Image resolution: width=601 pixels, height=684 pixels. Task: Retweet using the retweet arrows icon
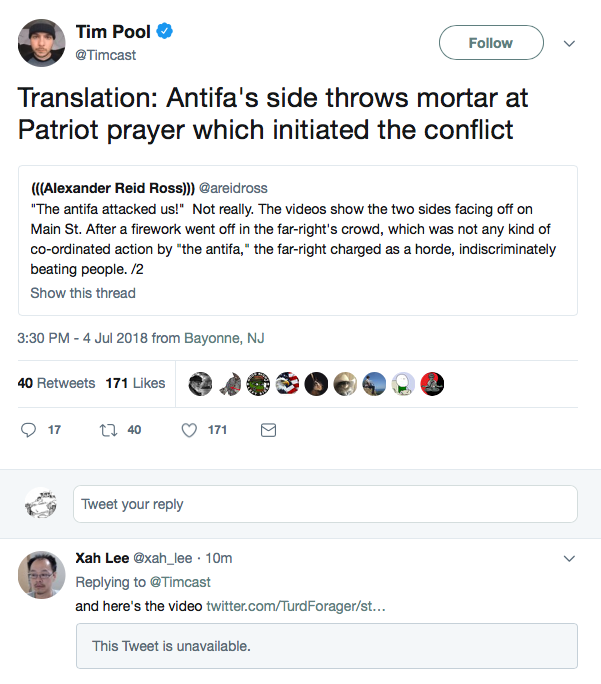[111, 430]
